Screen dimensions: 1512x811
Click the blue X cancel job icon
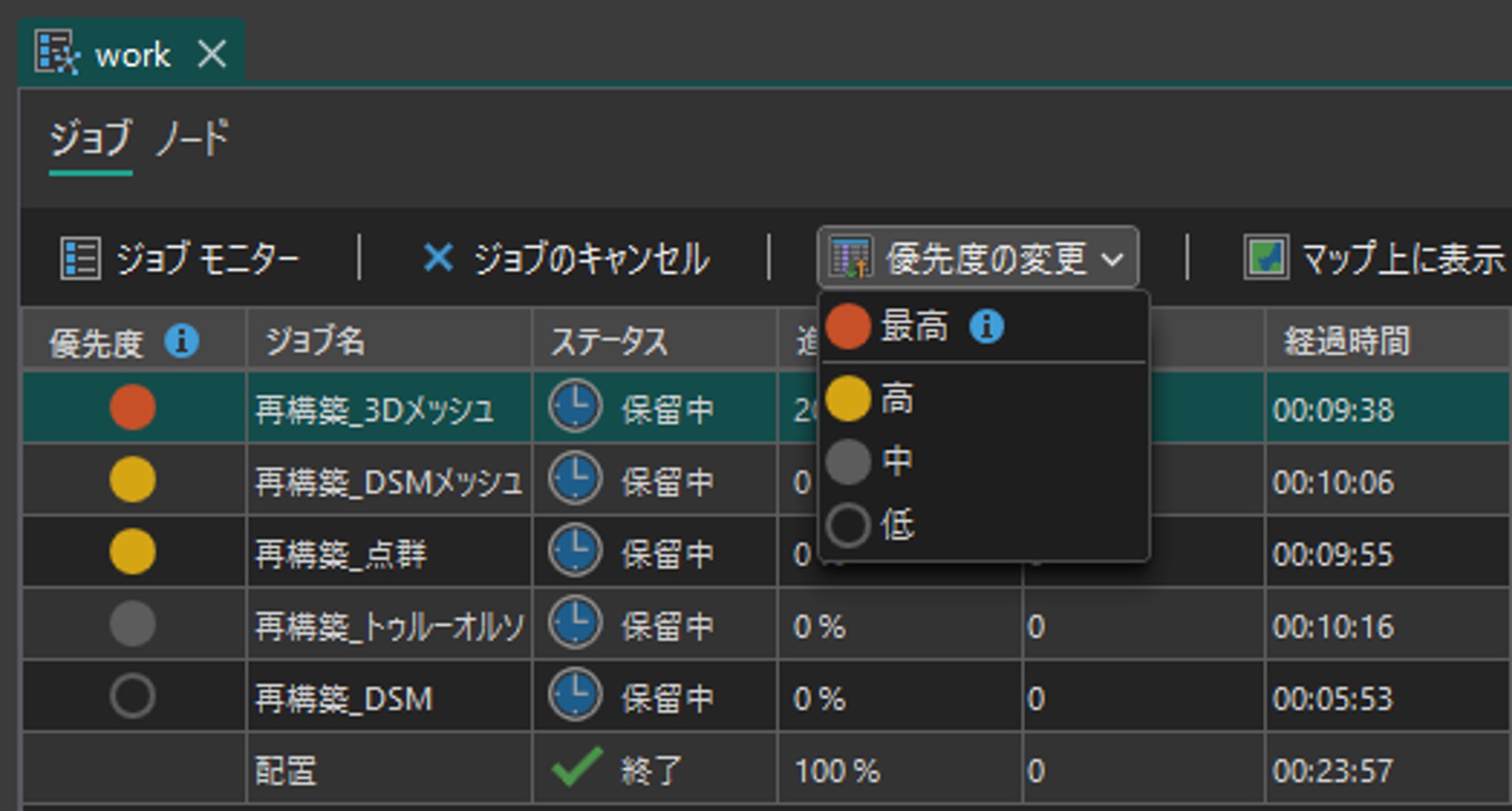437,258
